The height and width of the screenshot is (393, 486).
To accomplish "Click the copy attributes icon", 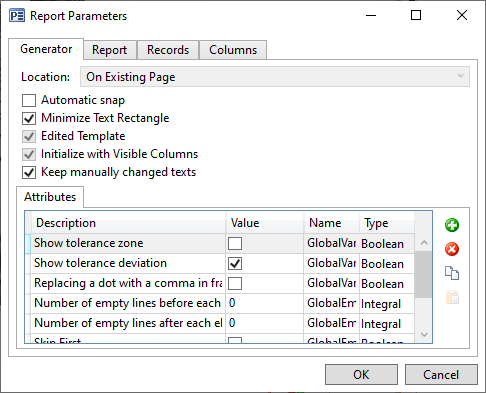I will tap(452, 273).
